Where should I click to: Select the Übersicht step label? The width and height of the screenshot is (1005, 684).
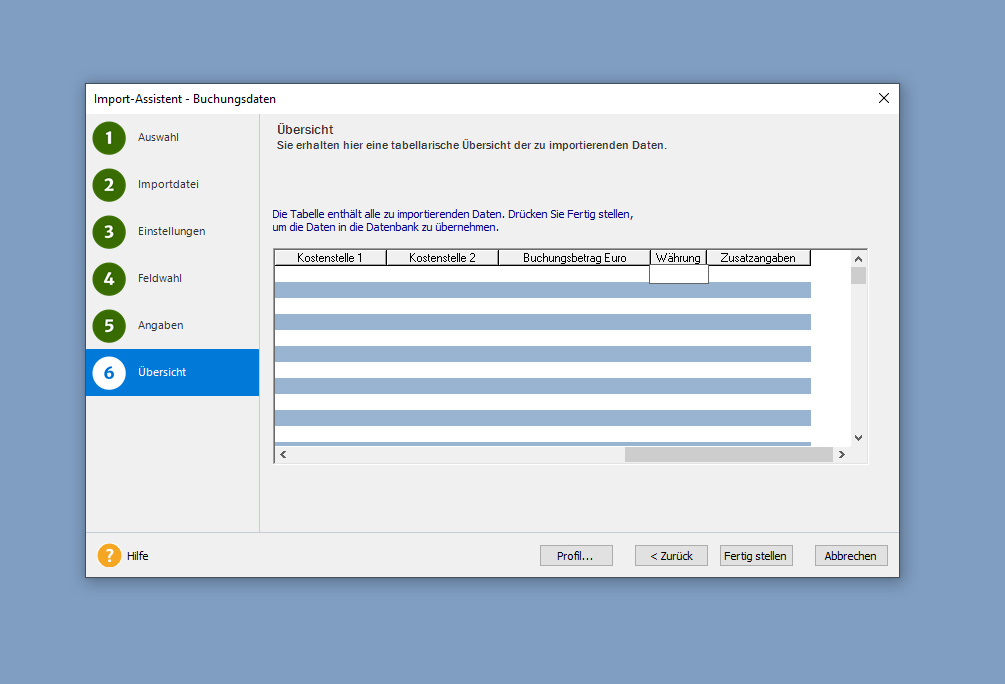coord(162,372)
